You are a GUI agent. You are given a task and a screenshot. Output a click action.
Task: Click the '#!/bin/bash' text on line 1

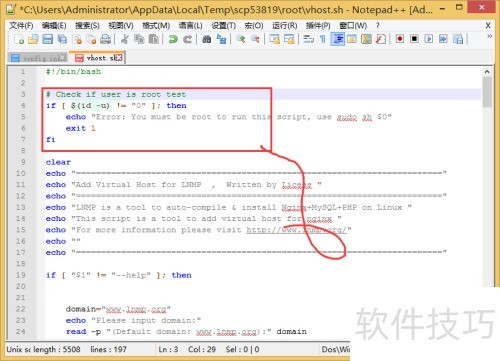(x=73, y=71)
